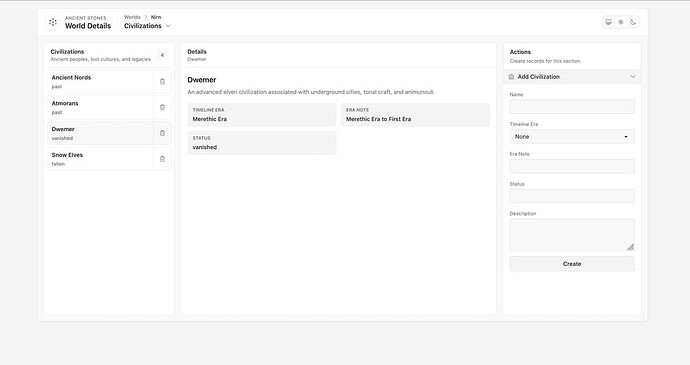Delete the Atmorans civilization
This screenshot has height=365, width=690.
pyautogui.click(x=162, y=107)
